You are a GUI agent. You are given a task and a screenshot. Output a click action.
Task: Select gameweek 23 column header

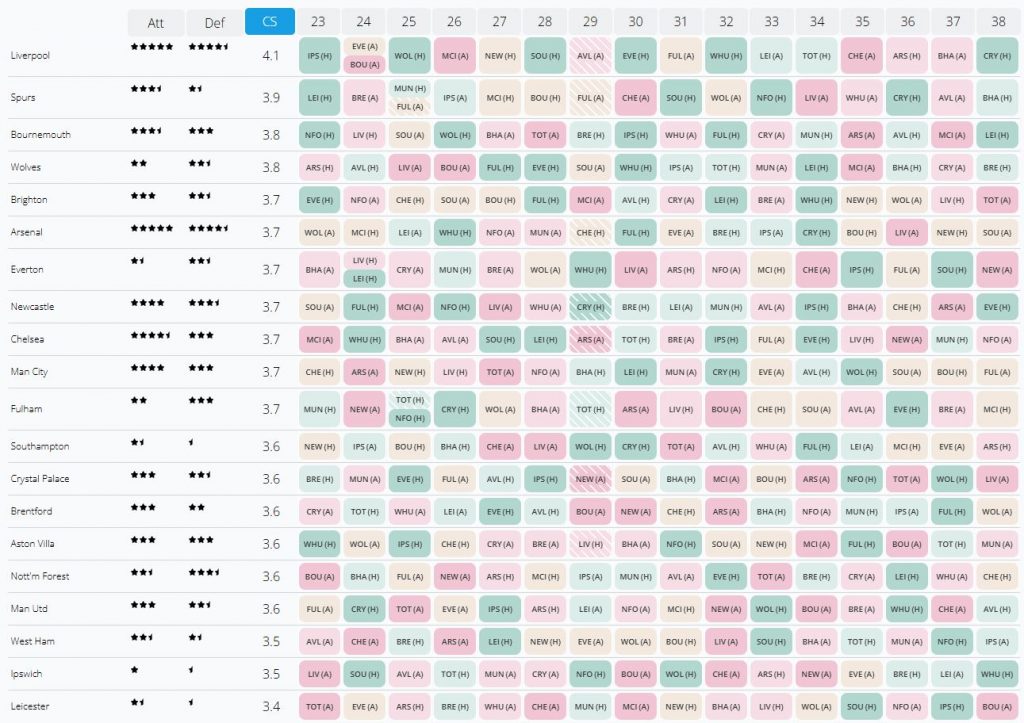pyautogui.click(x=318, y=22)
